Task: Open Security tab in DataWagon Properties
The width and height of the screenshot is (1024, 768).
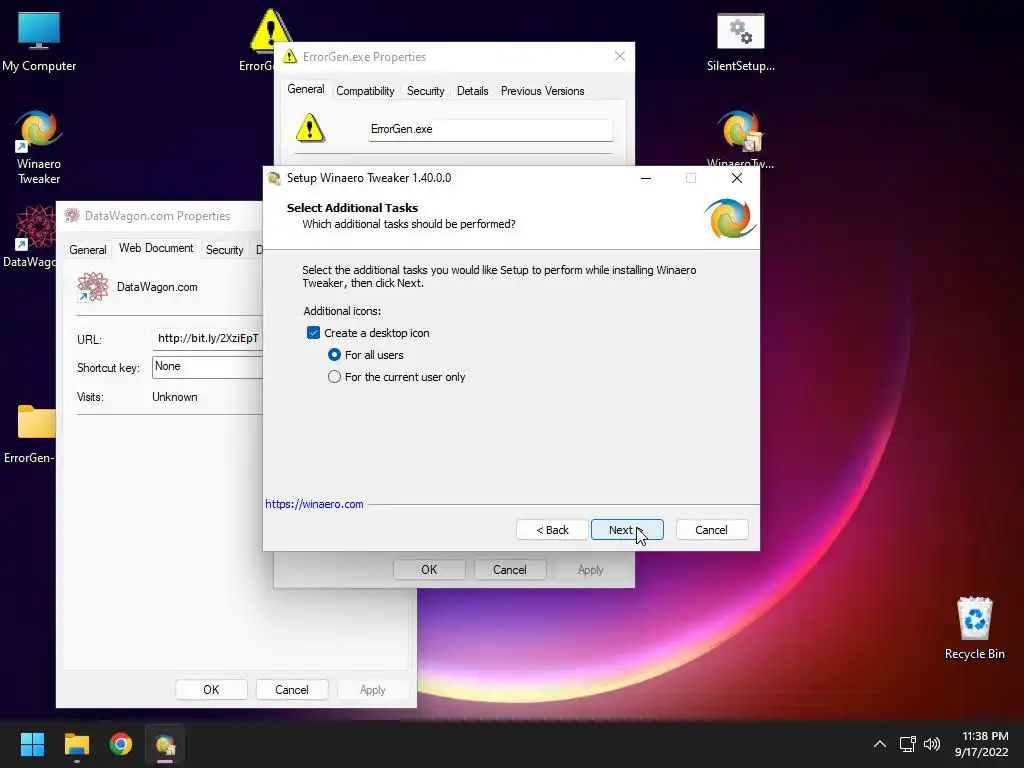Action: pos(225,249)
